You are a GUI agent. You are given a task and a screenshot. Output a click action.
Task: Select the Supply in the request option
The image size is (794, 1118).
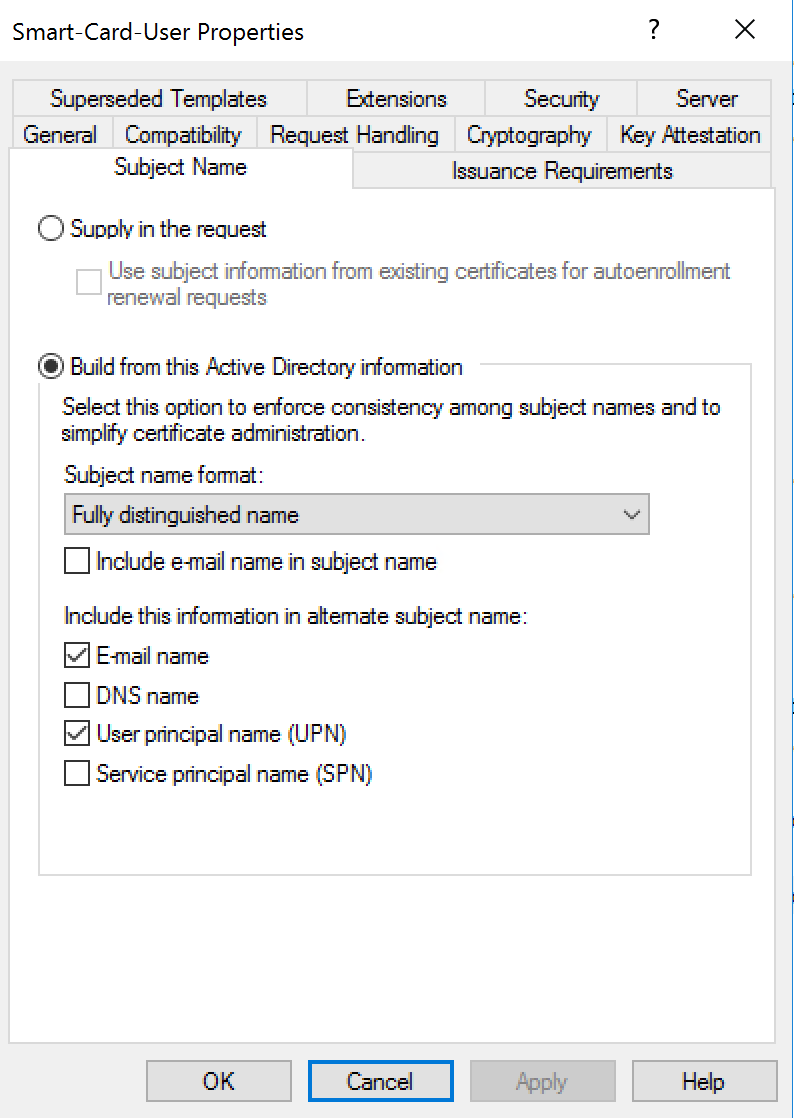[x=50, y=229]
